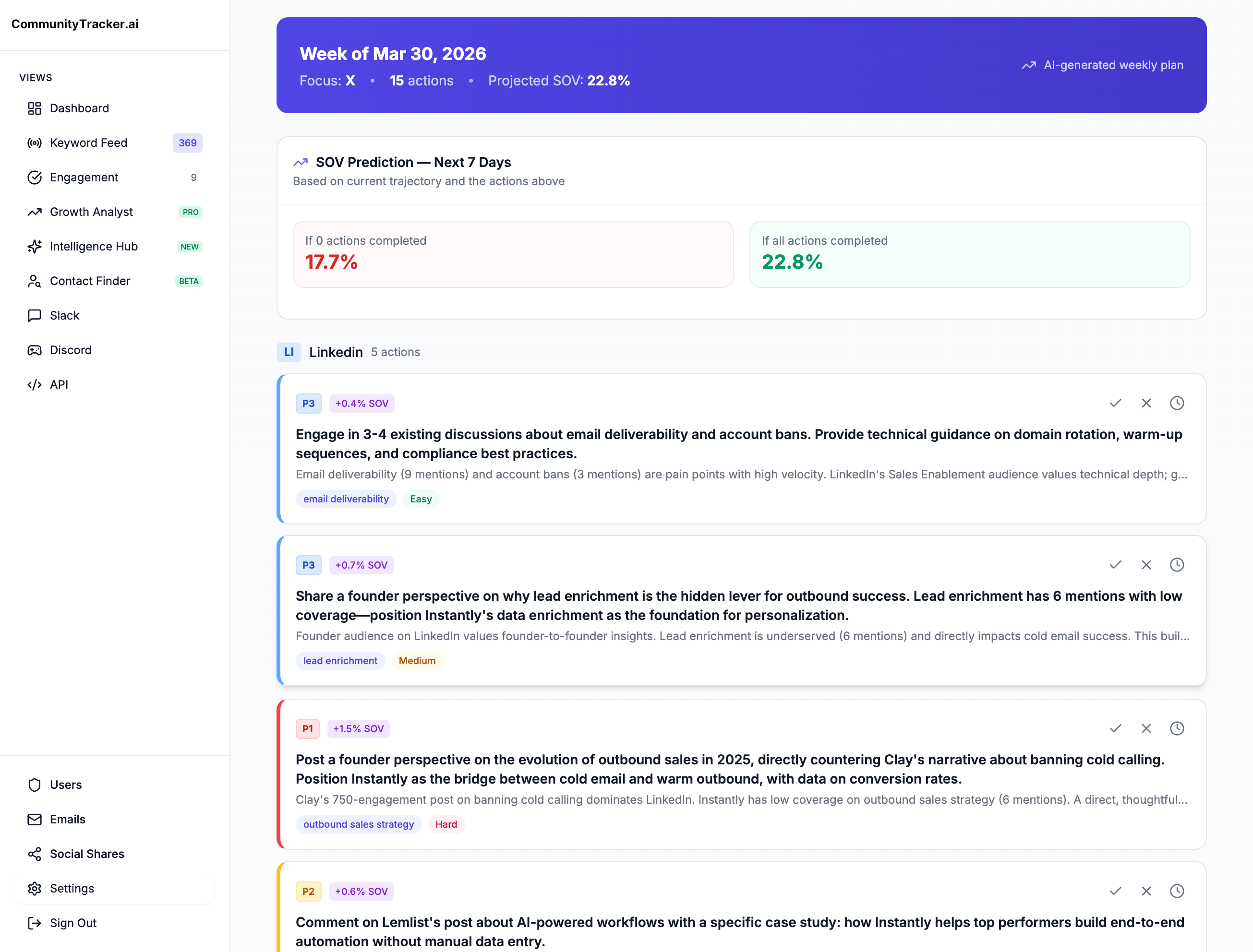Click Sign Out
Viewport: 1253px width, 952px height.
(115, 923)
